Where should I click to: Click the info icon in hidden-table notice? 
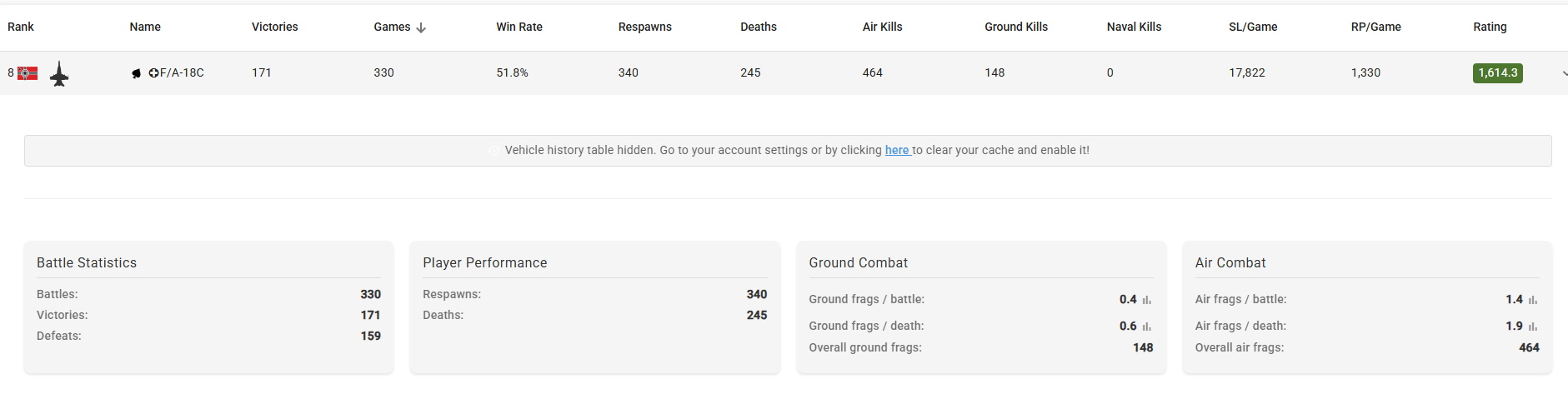(493, 151)
